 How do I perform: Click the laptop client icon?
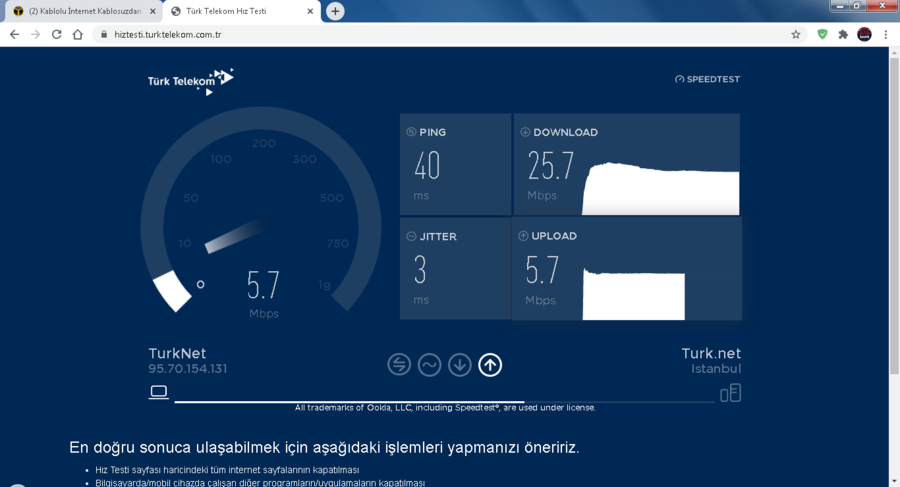point(158,392)
